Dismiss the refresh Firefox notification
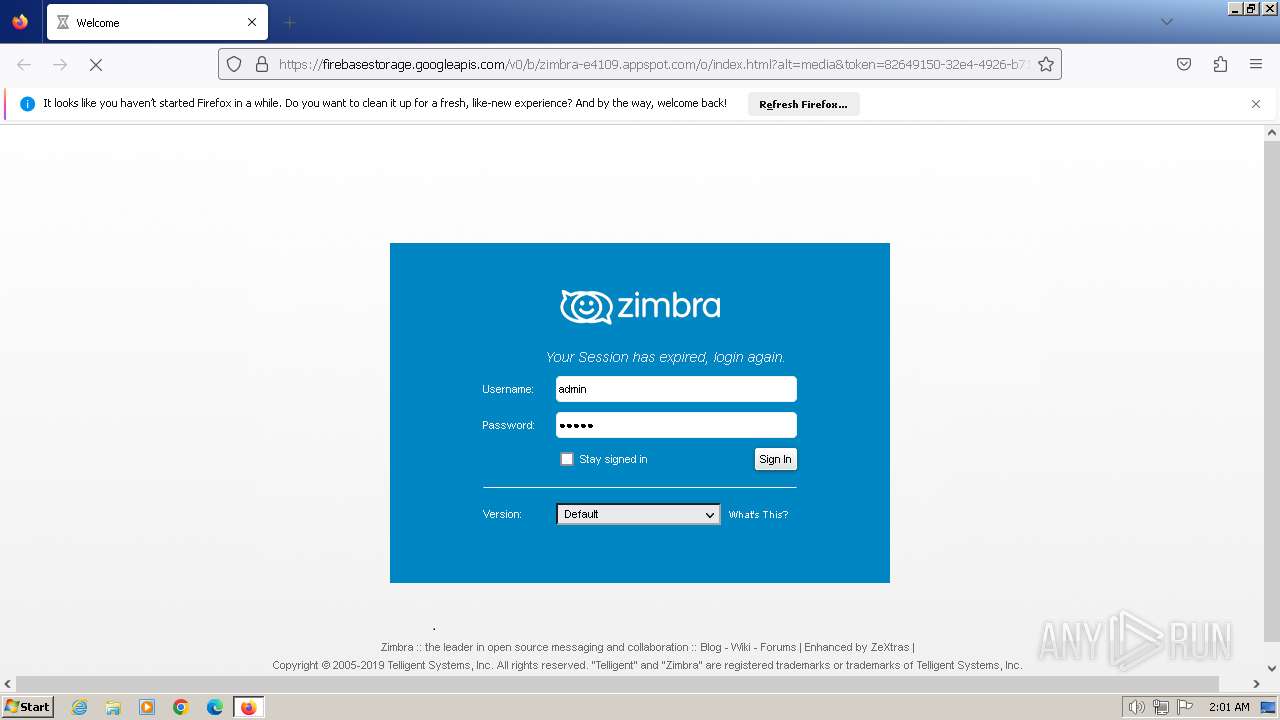 (x=1256, y=104)
